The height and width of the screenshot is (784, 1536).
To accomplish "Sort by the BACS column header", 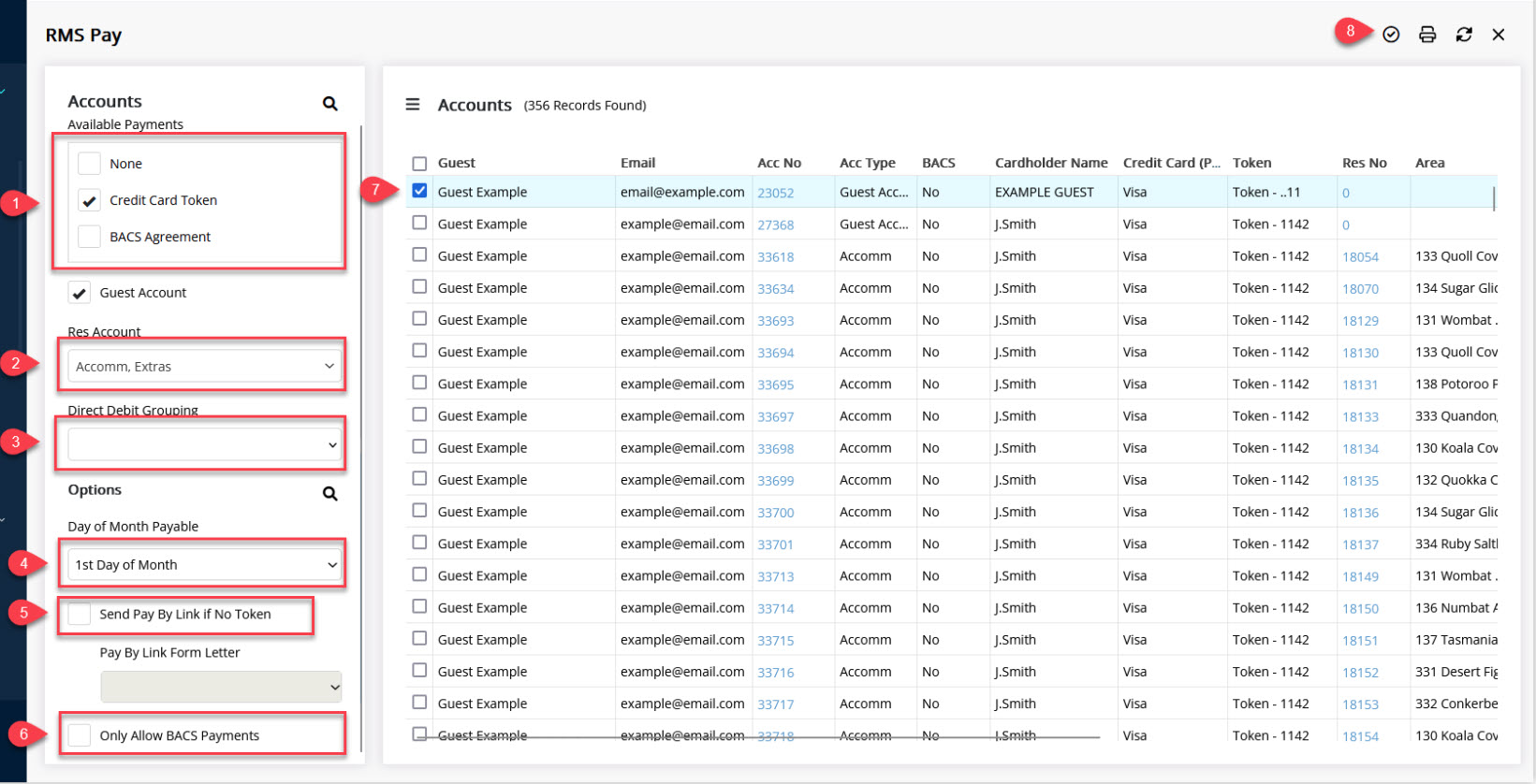I will (938, 163).
